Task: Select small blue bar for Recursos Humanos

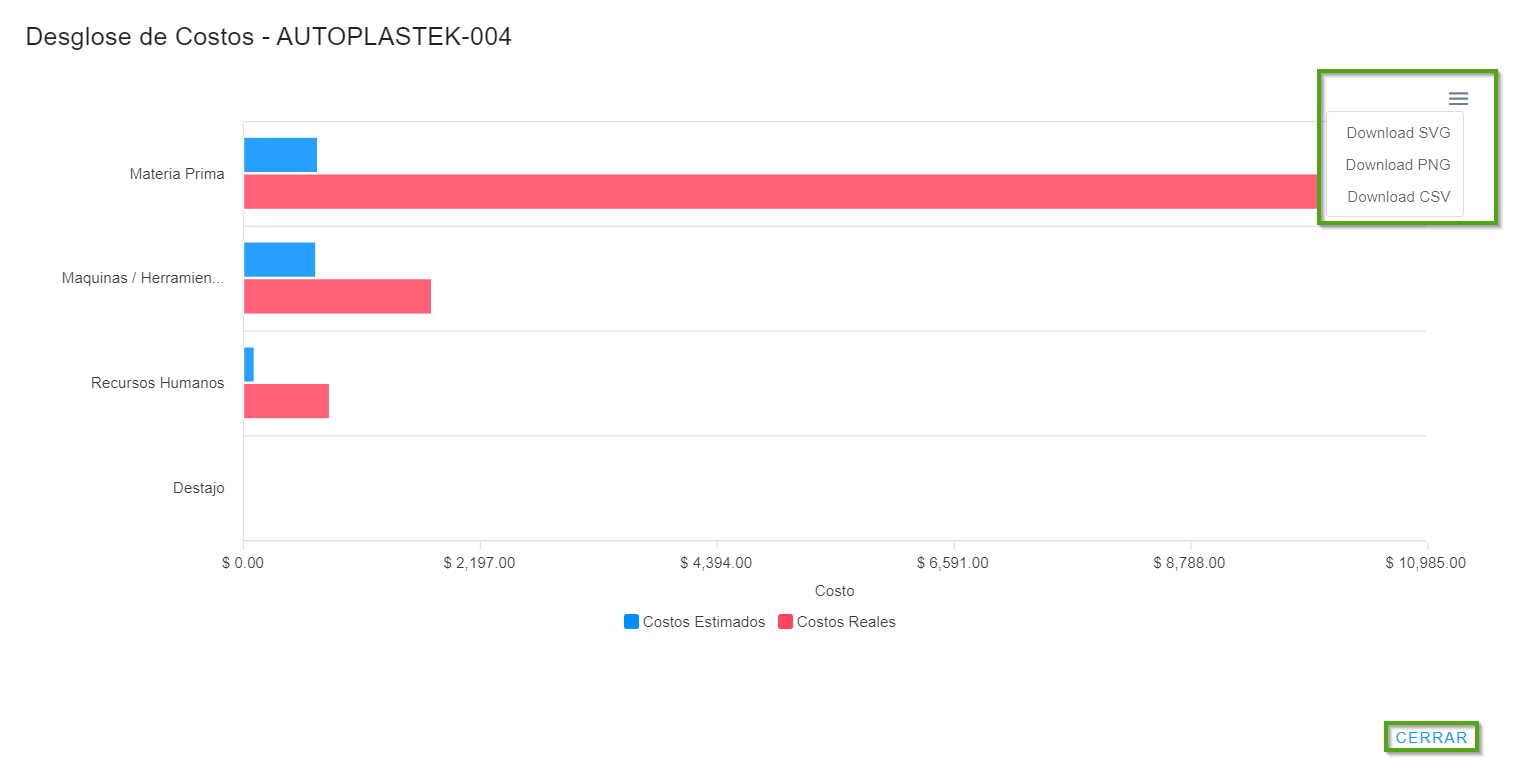Action: click(249, 364)
